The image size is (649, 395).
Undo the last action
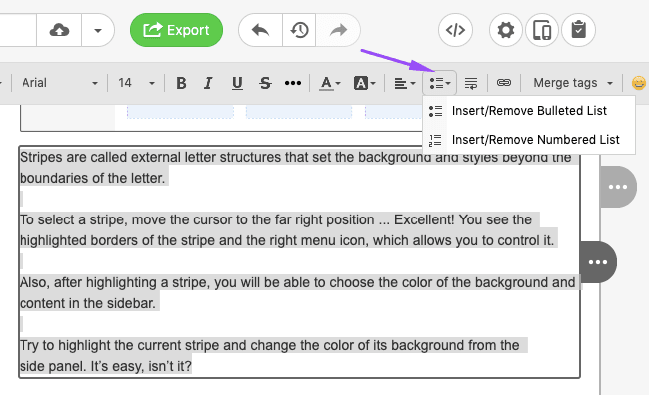[x=260, y=30]
